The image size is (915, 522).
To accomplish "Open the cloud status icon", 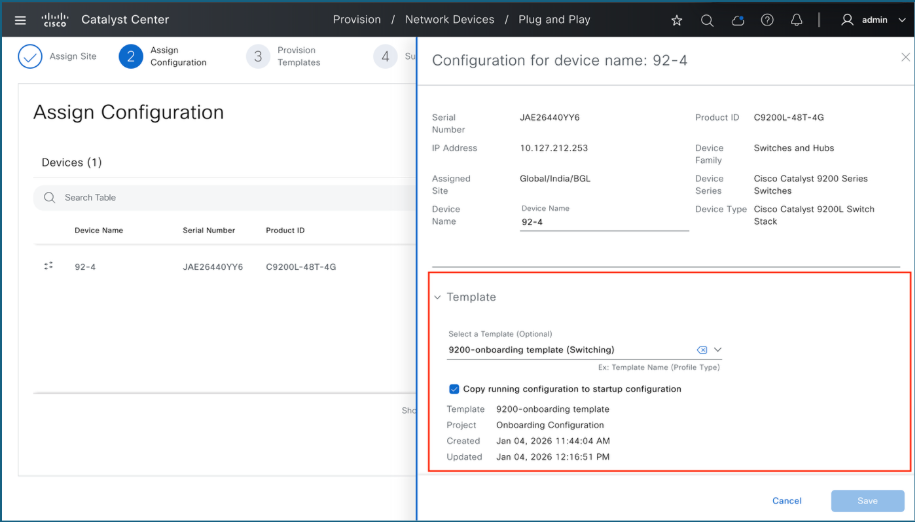I will click(x=738, y=20).
